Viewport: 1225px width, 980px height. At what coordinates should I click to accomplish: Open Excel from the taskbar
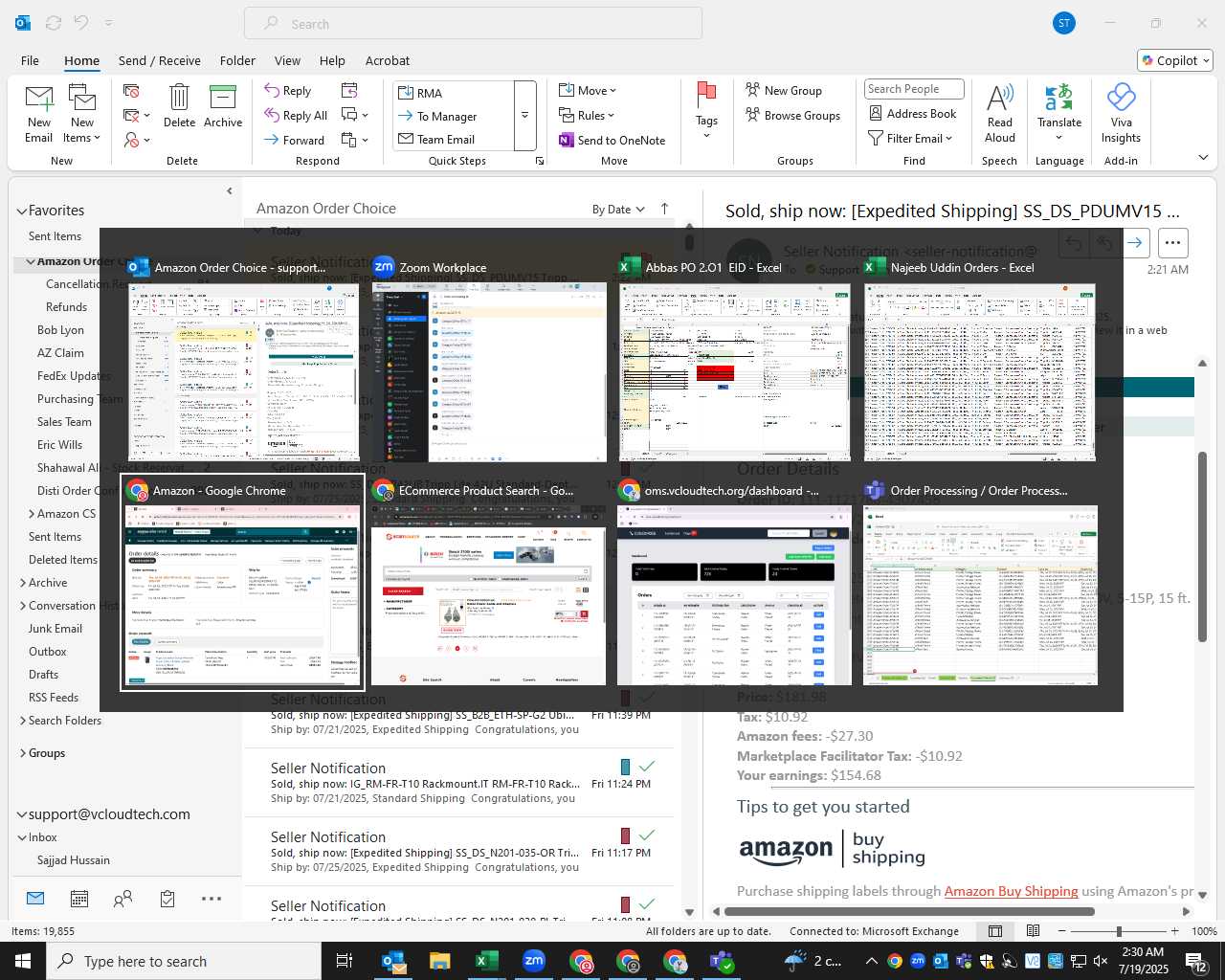[486, 961]
